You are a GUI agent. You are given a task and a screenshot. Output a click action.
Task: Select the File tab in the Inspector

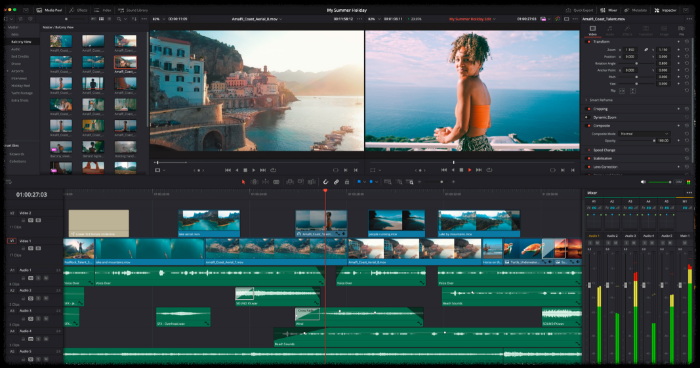(681, 30)
